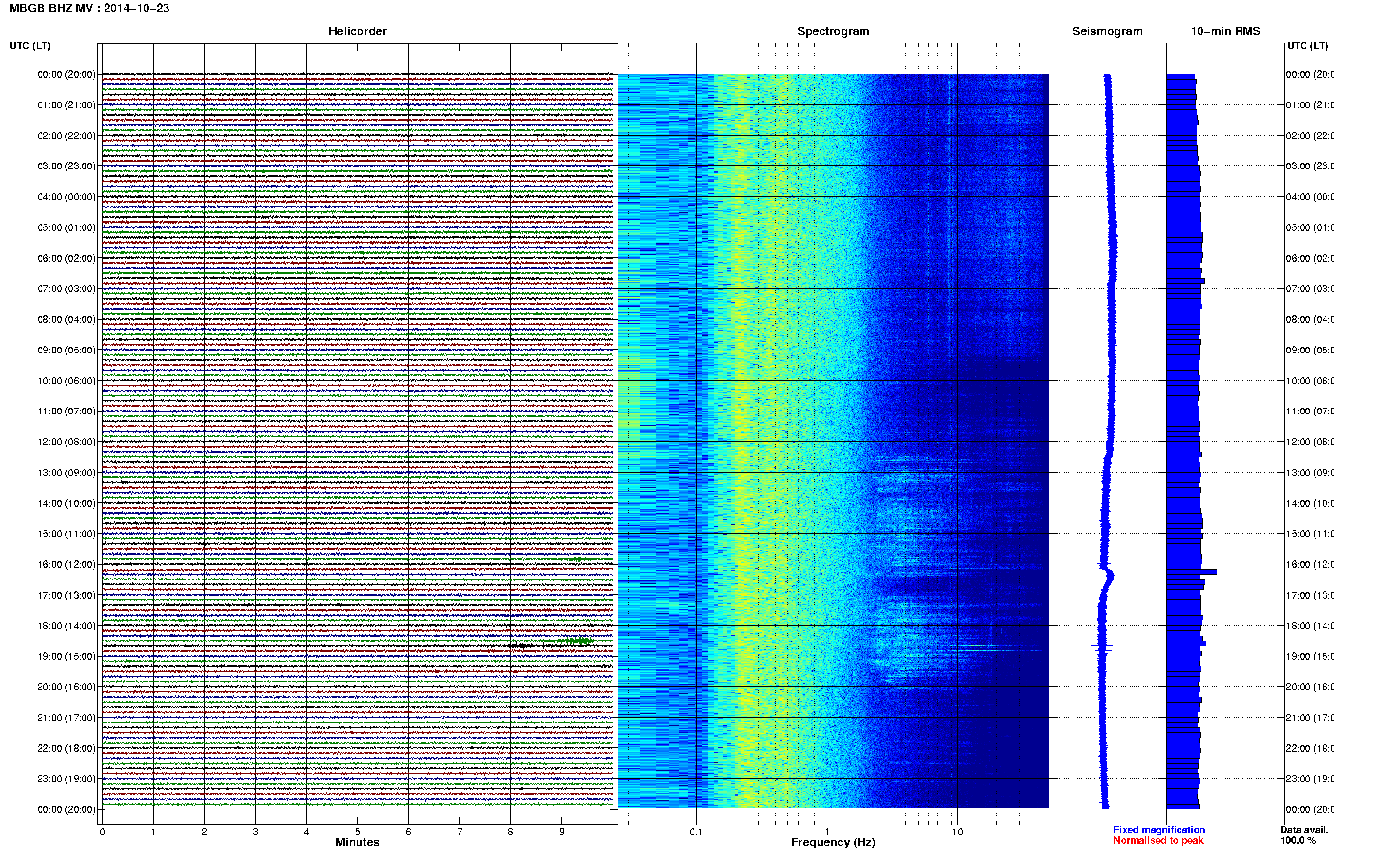The image size is (1389, 868).
Task: Click the left UTC (LT) axis heading
Action: click(x=30, y=45)
